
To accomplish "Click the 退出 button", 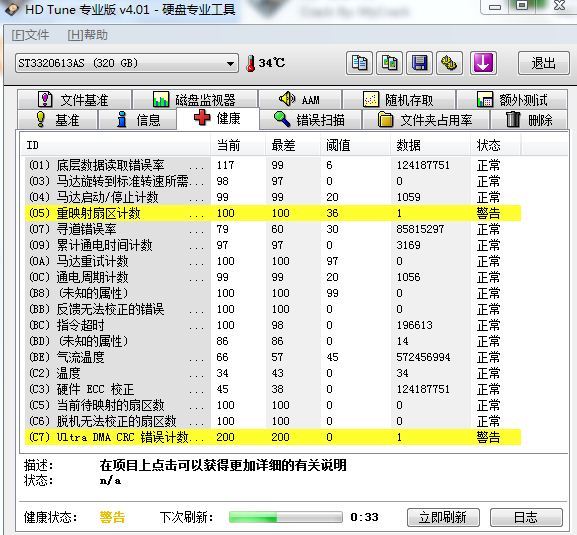I will click(544, 63).
